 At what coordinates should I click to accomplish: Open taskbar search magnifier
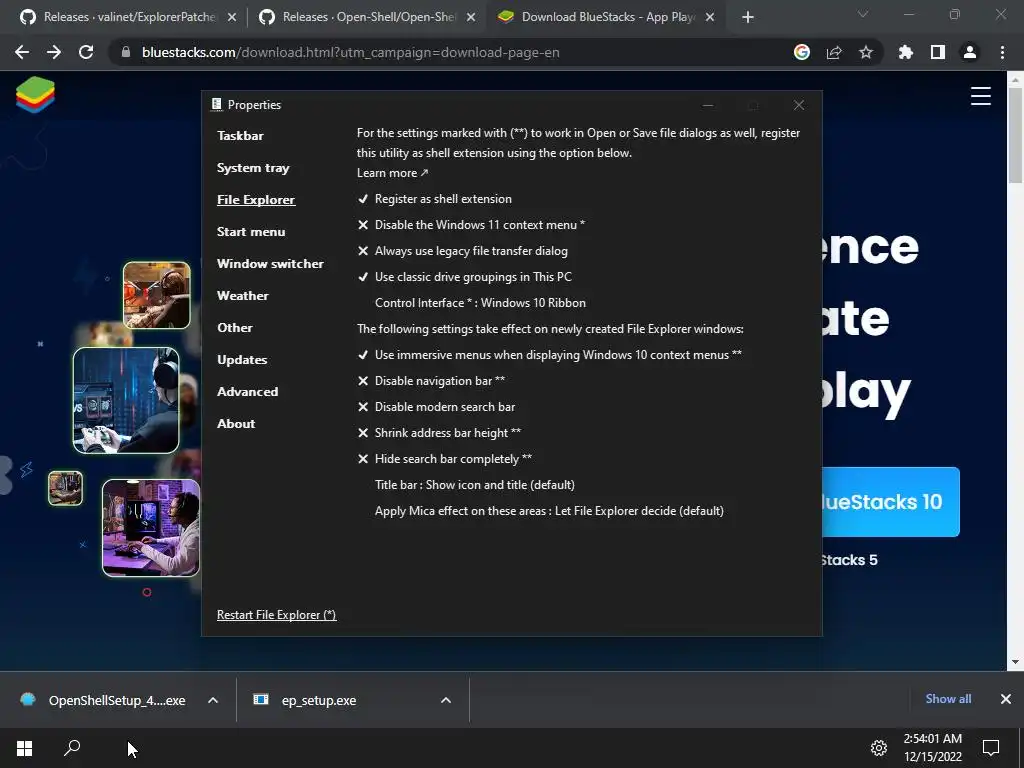coord(72,748)
